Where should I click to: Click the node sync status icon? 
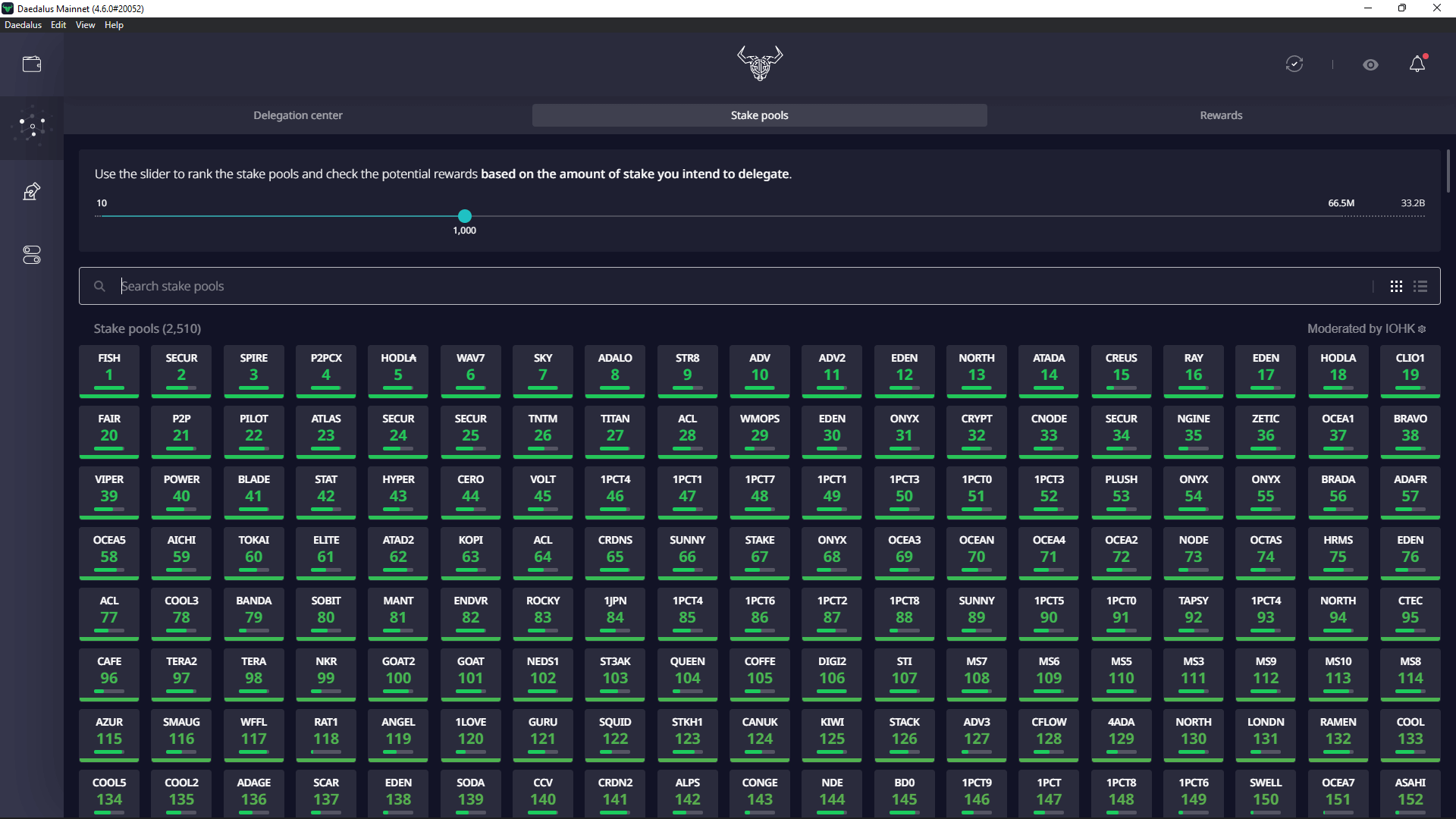tap(1294, 64)
